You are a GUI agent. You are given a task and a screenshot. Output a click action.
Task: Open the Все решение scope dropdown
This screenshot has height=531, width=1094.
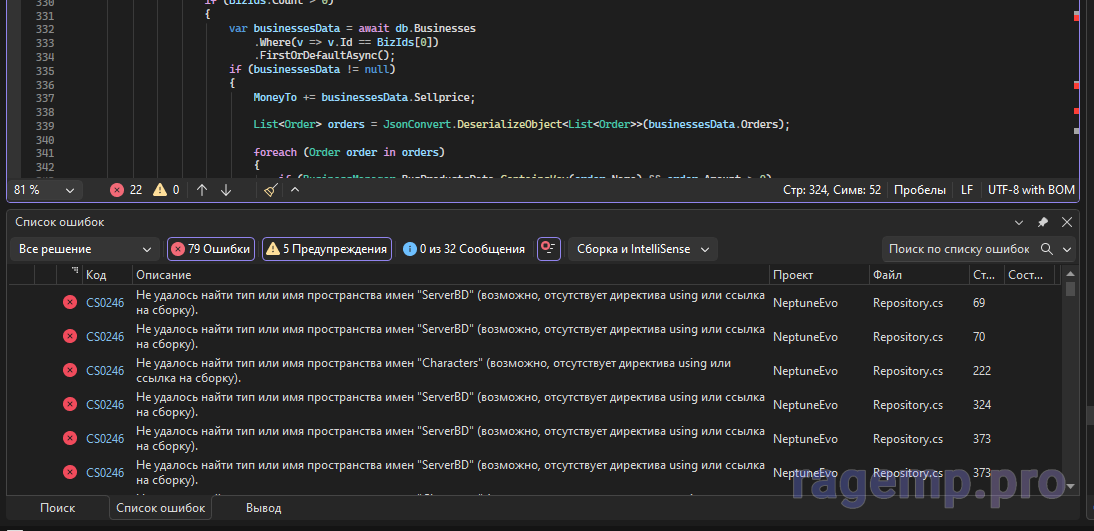pos(84,249)
